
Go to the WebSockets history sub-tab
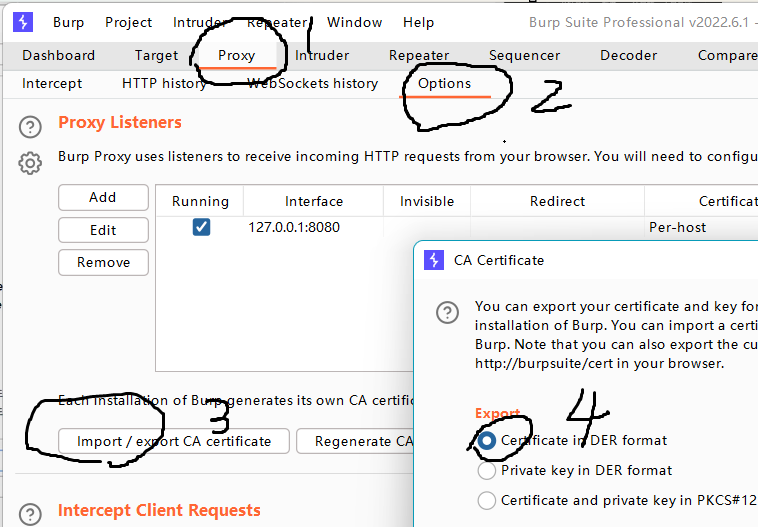click(312, 83)
